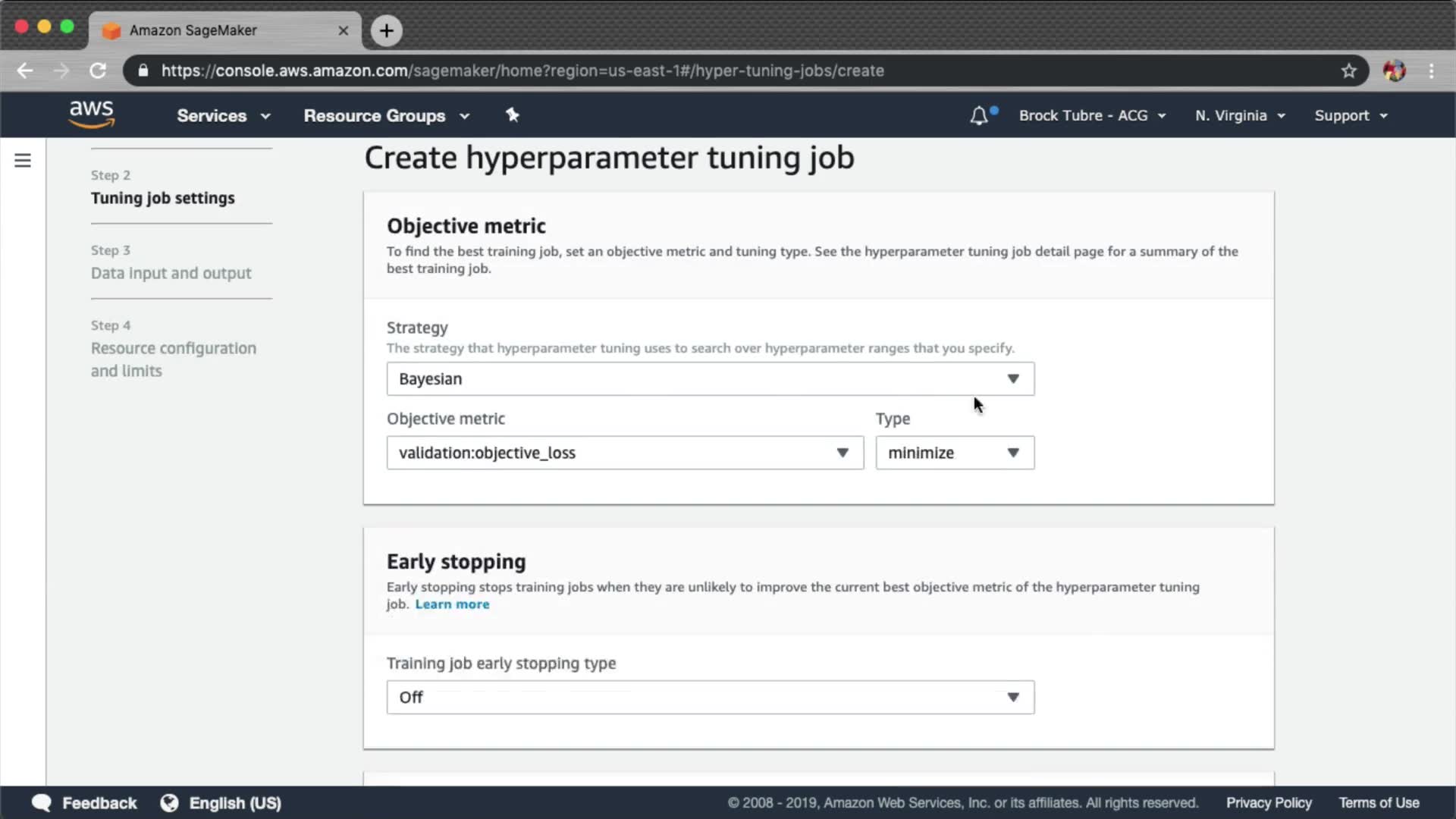Open the Chrome three-dot menu
This screenshot has width=1456, height=819.
click(1432, 71)
